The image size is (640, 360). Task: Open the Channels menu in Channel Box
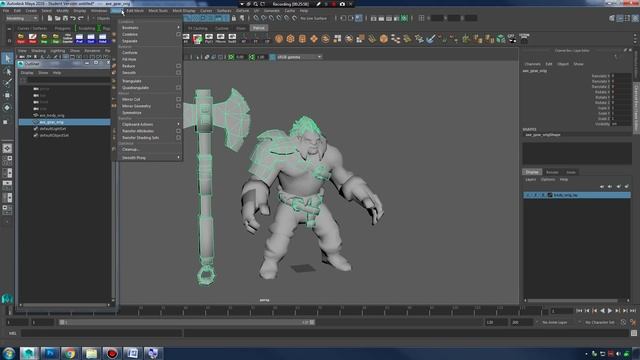(x=532, y=64)
